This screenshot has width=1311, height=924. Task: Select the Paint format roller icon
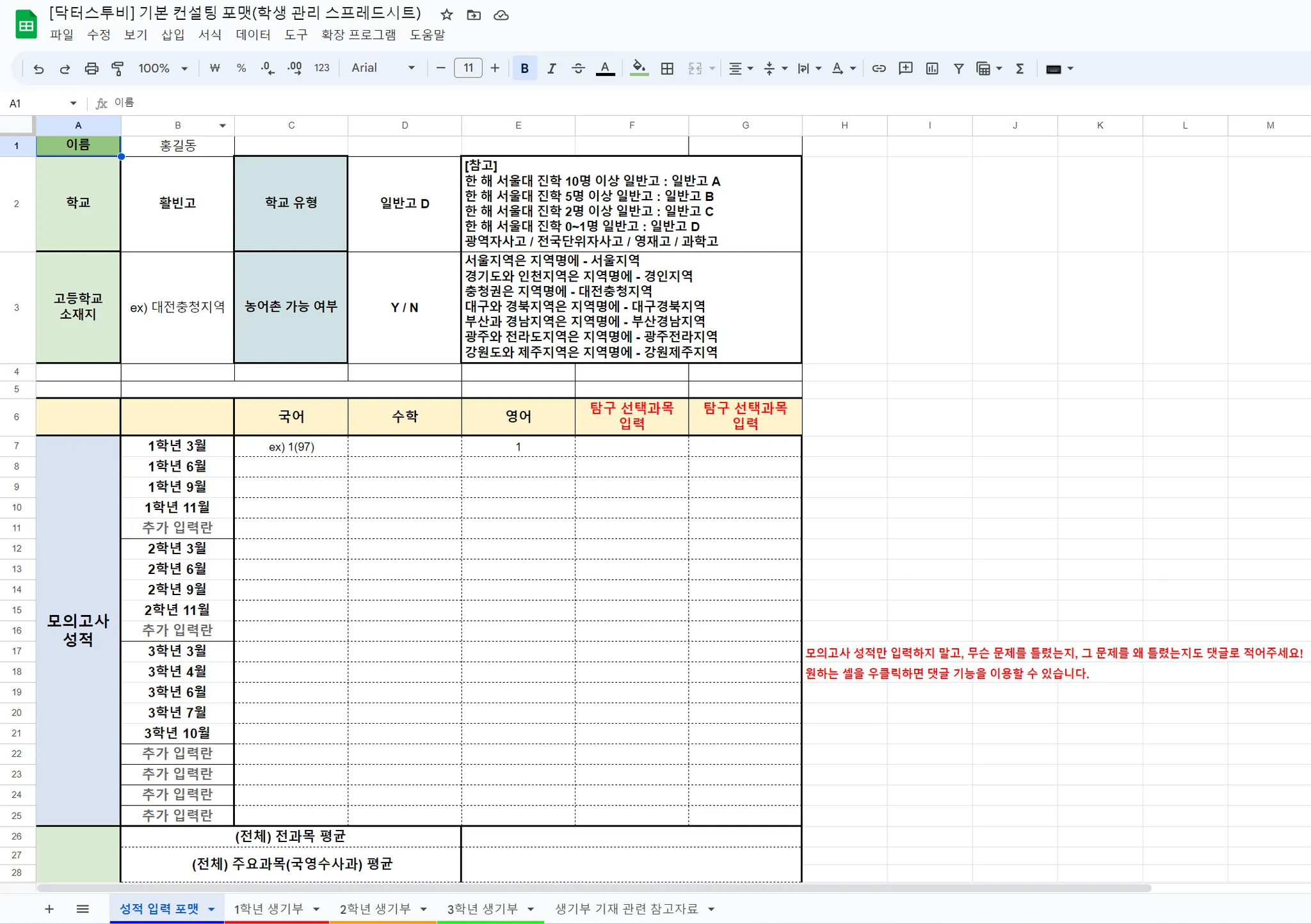click(x=118, y=68)
